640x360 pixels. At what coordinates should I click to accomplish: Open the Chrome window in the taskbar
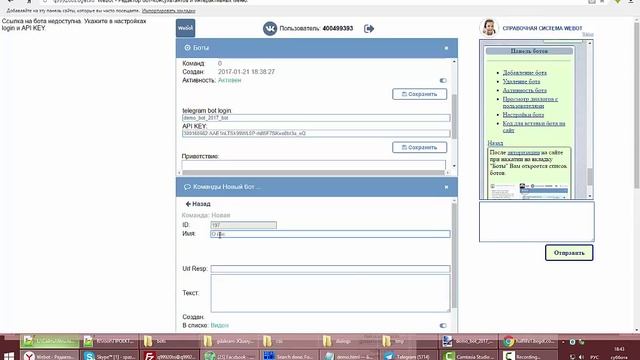point(529,341)
